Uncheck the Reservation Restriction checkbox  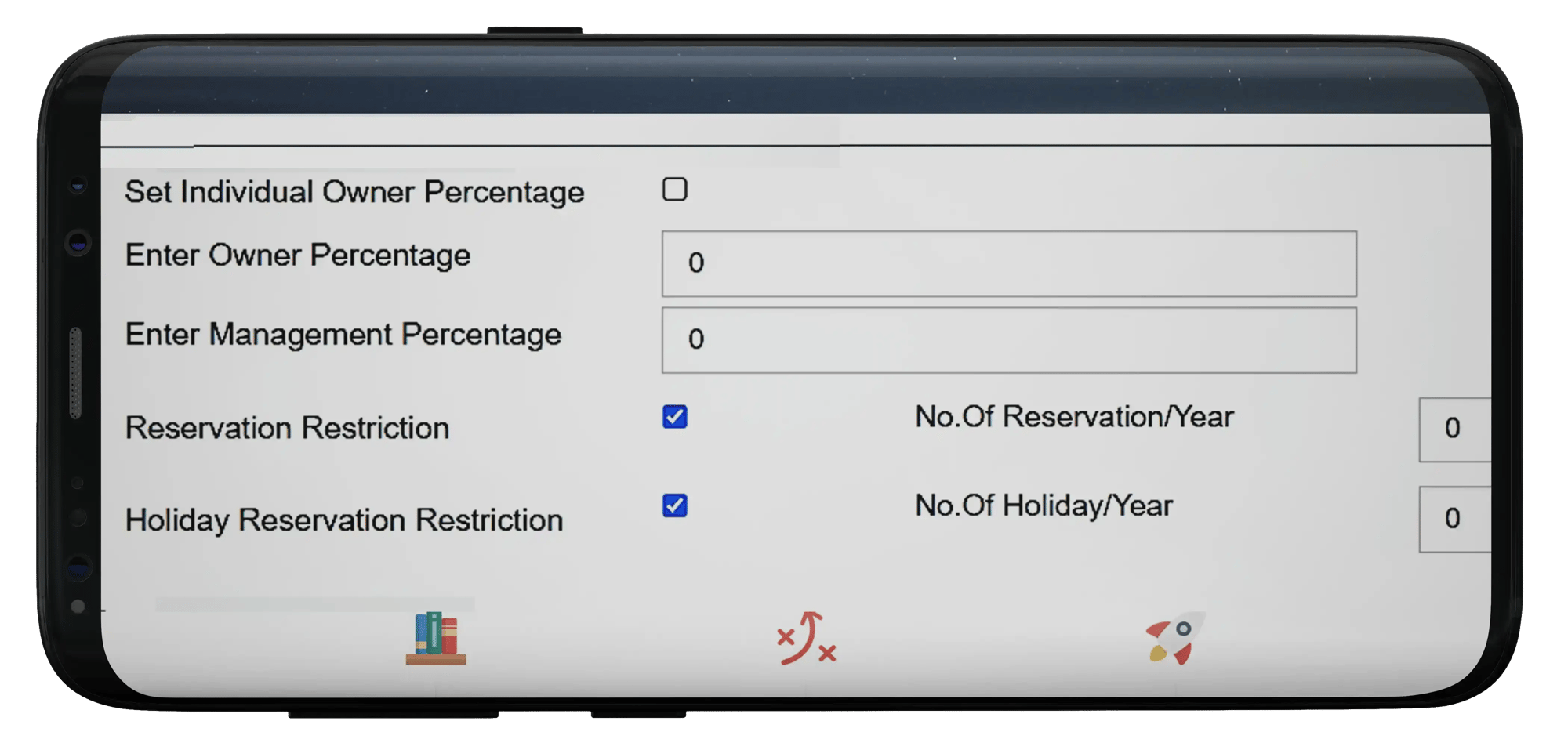point(674,417)
